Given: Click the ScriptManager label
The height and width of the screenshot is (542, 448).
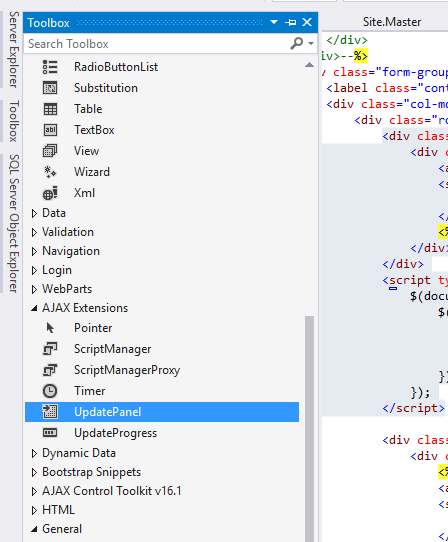Looking at the screenshot, I should (x=112, y=349).
